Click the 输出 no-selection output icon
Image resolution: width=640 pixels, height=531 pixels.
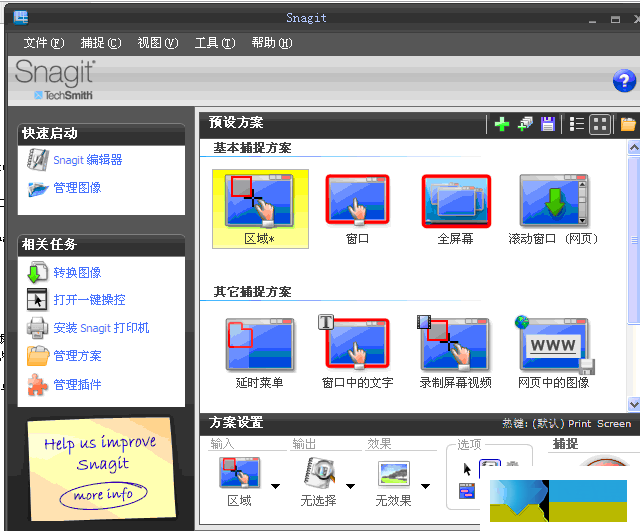click(319, 473)
